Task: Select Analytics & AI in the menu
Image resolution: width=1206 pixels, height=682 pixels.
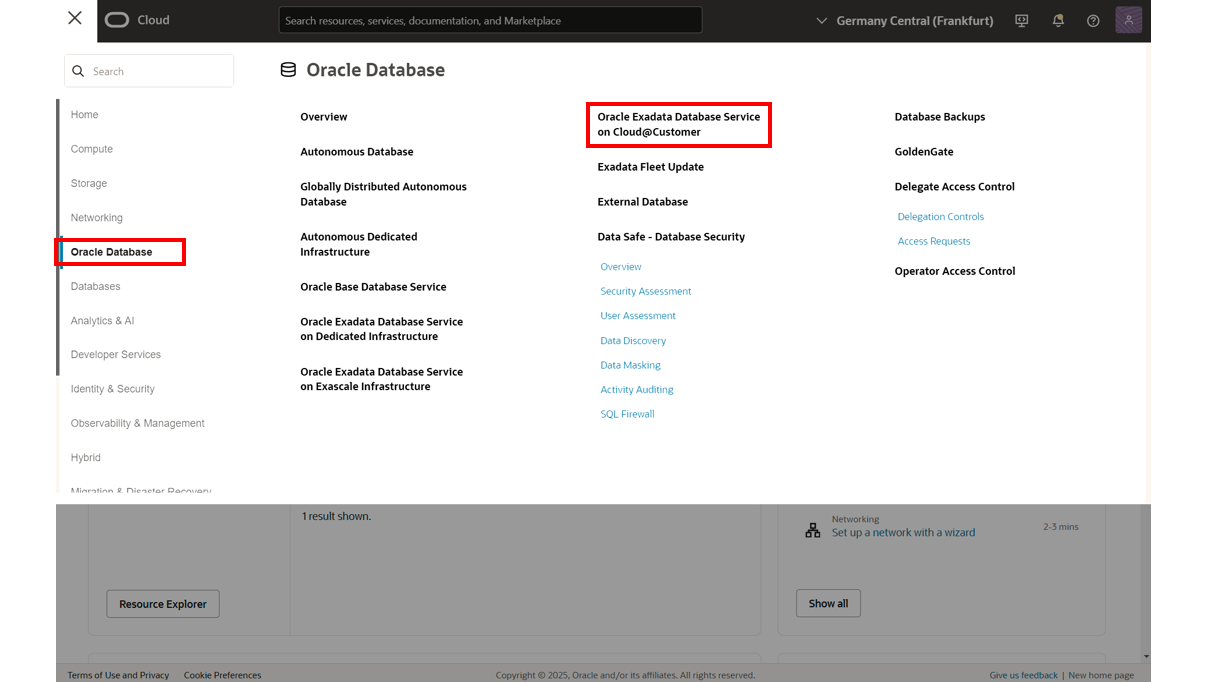Action: coord(102,321)
